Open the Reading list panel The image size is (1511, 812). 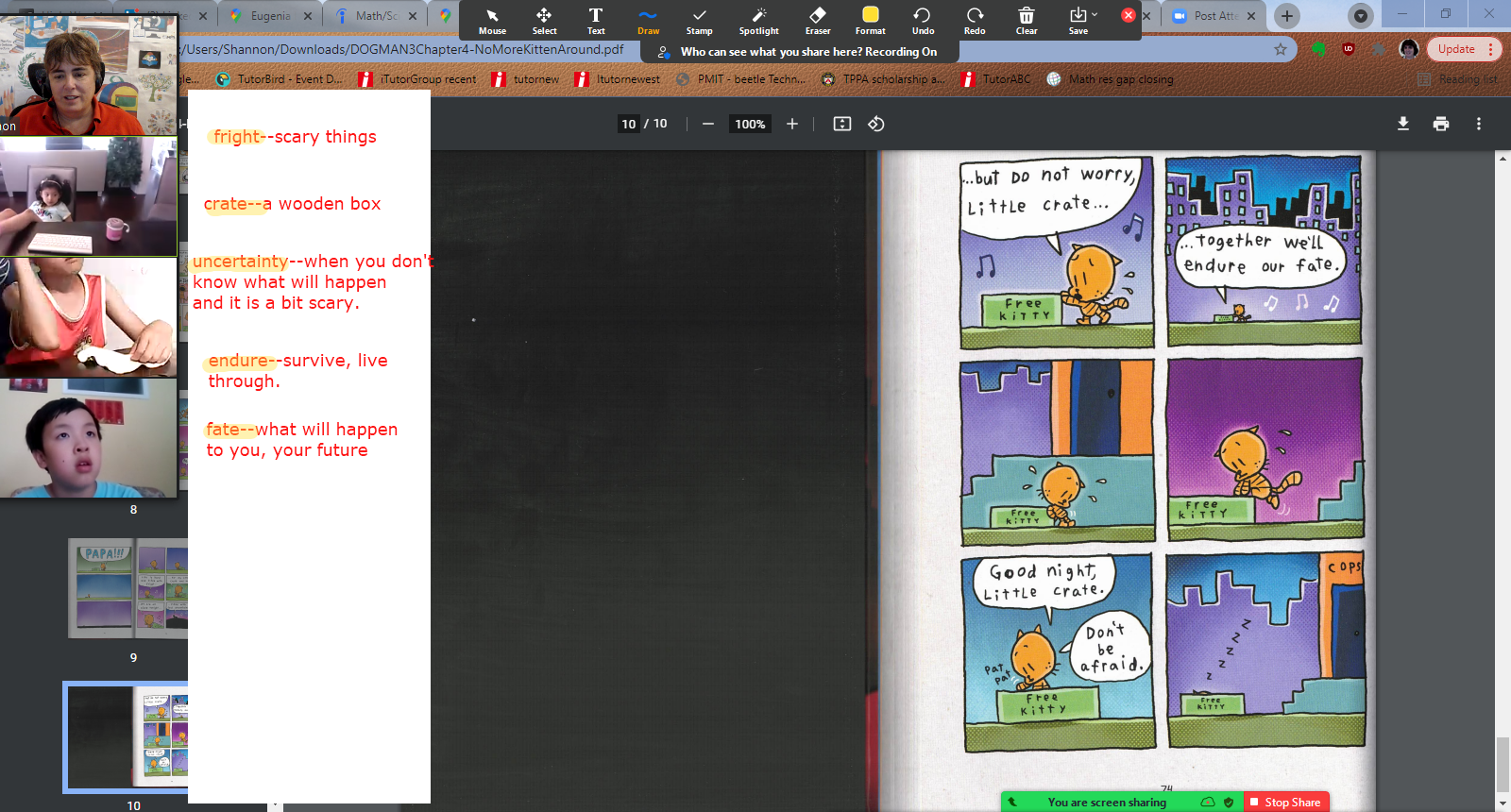(x=1457, y=79)
